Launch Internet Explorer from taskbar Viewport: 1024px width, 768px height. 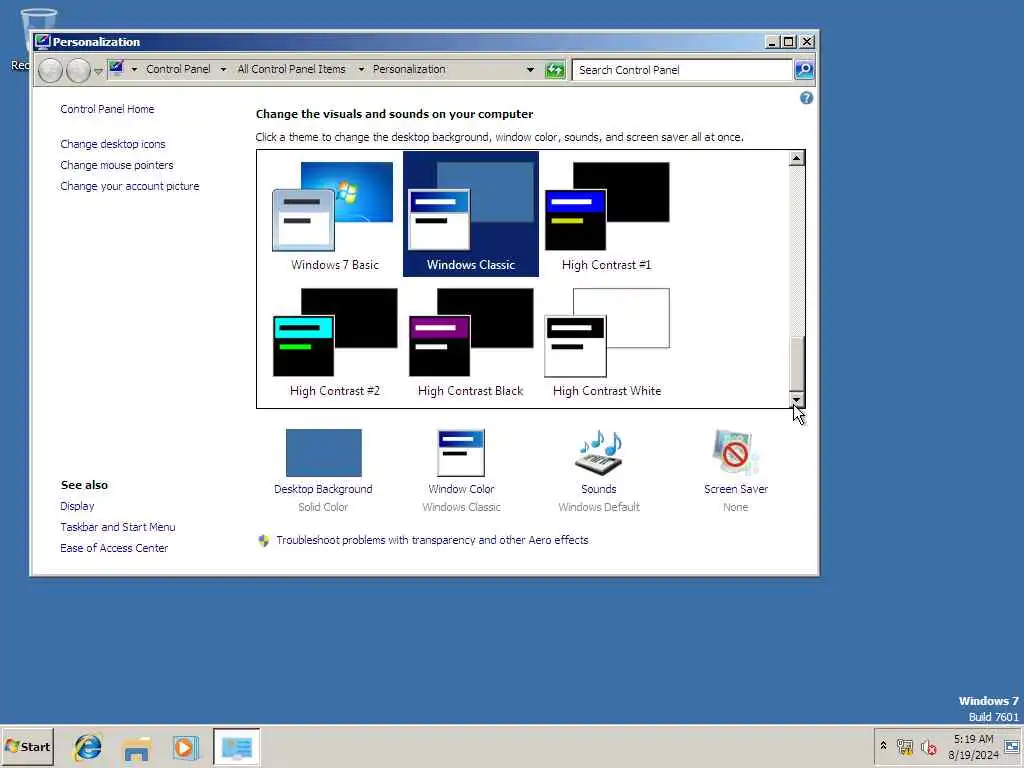[88, 746]
